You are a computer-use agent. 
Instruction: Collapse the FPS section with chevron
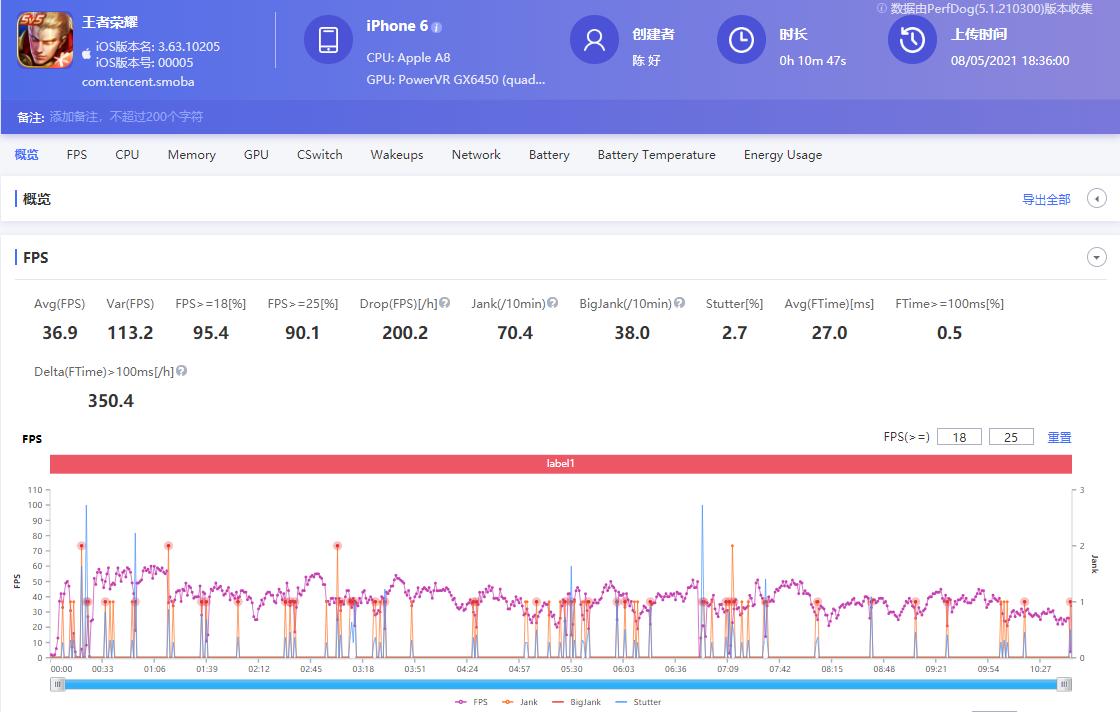click(1097, 258)
